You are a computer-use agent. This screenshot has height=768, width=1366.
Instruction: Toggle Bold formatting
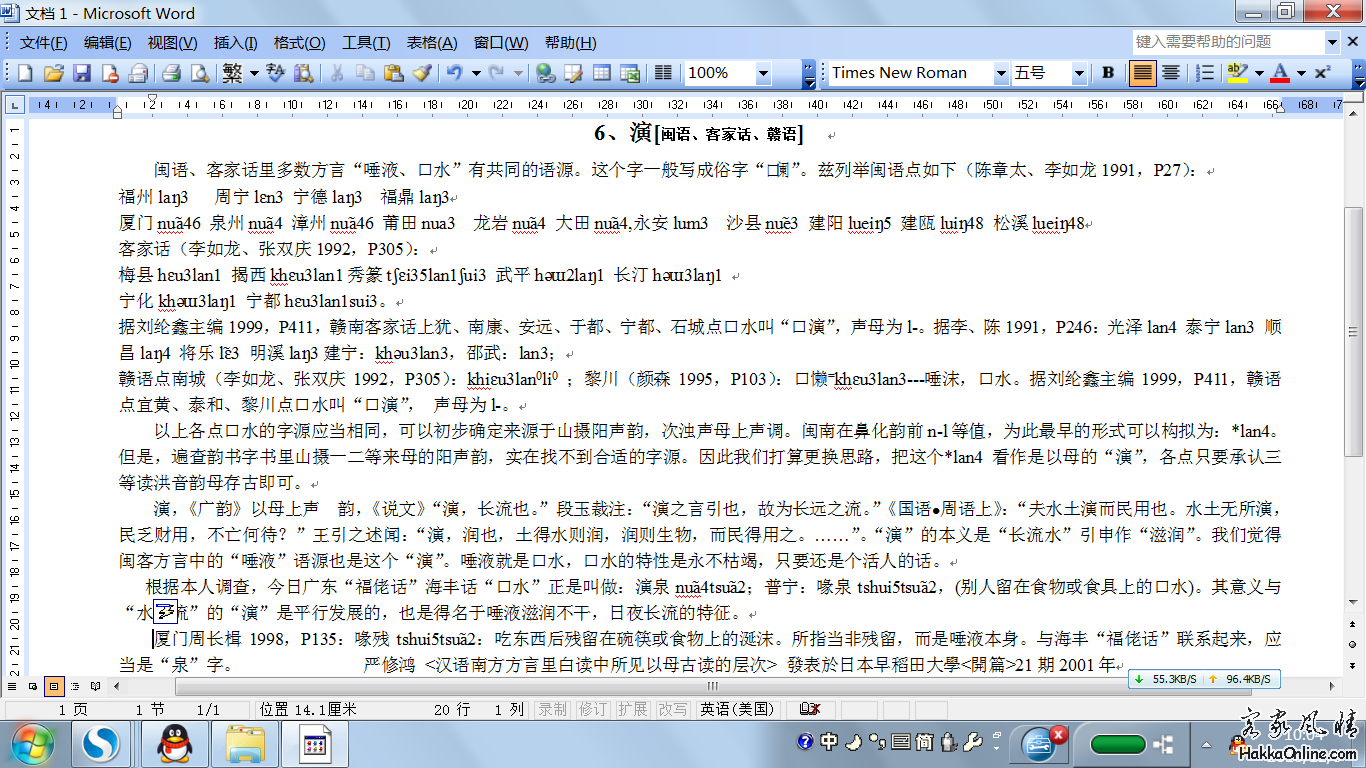tap(1108, 73)
